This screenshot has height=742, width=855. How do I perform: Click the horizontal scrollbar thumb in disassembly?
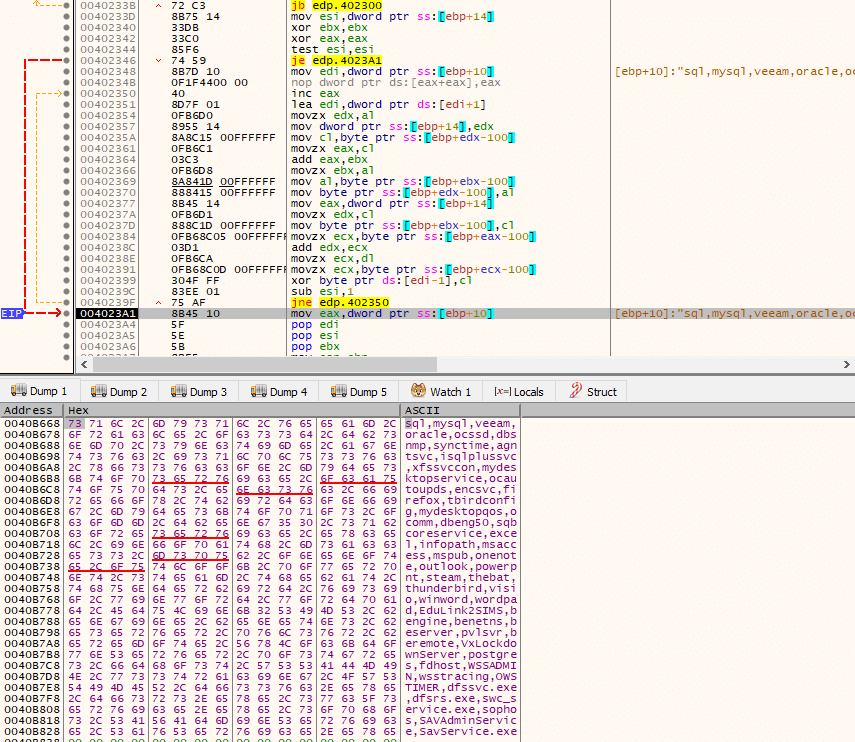tap(264, 364)
